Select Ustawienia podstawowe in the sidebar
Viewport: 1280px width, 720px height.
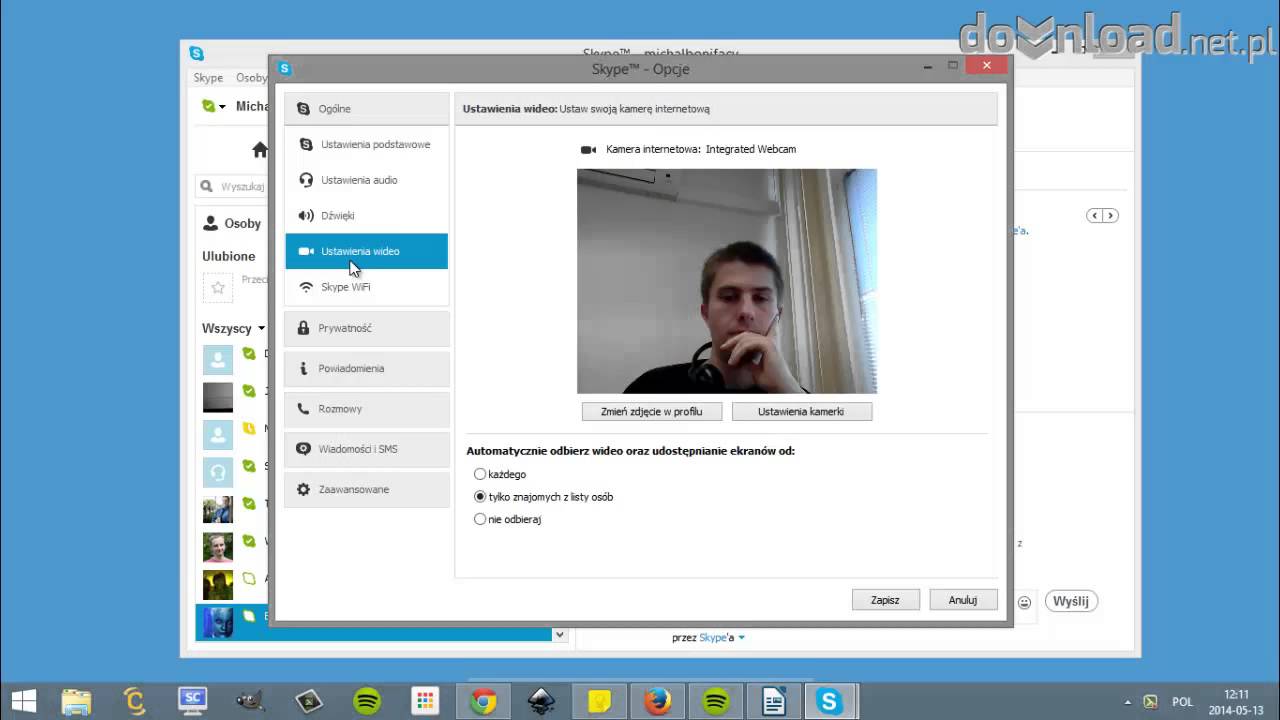366,145
